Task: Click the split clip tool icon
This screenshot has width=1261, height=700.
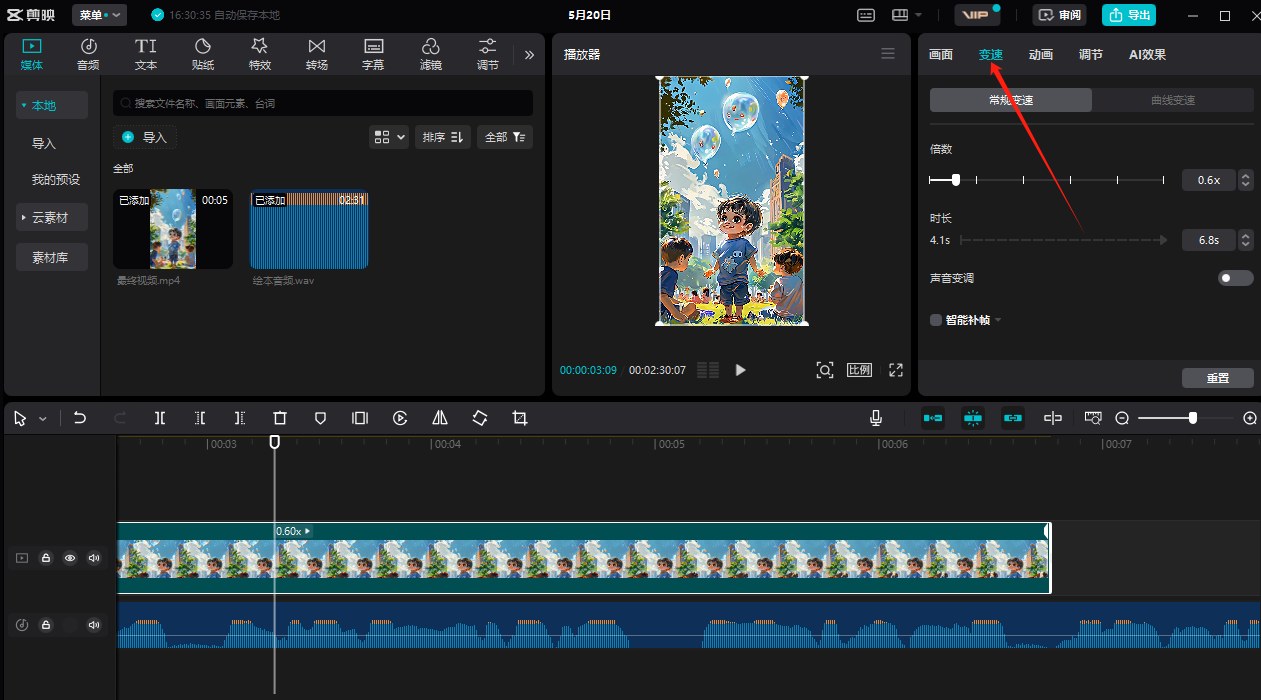Action: tap(160, 419)
